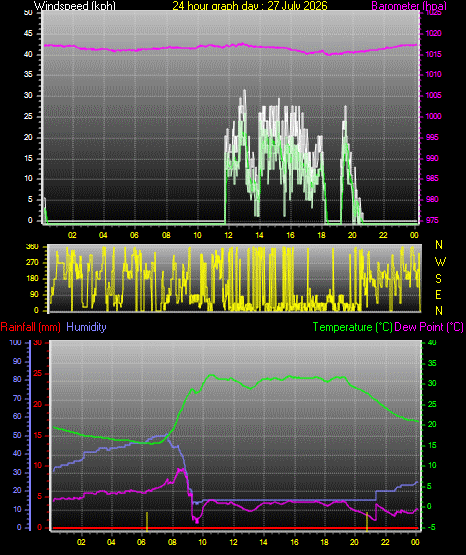Click the 'W' compass direction label
The width and height of the screenshot is (466, 555).
440,262
